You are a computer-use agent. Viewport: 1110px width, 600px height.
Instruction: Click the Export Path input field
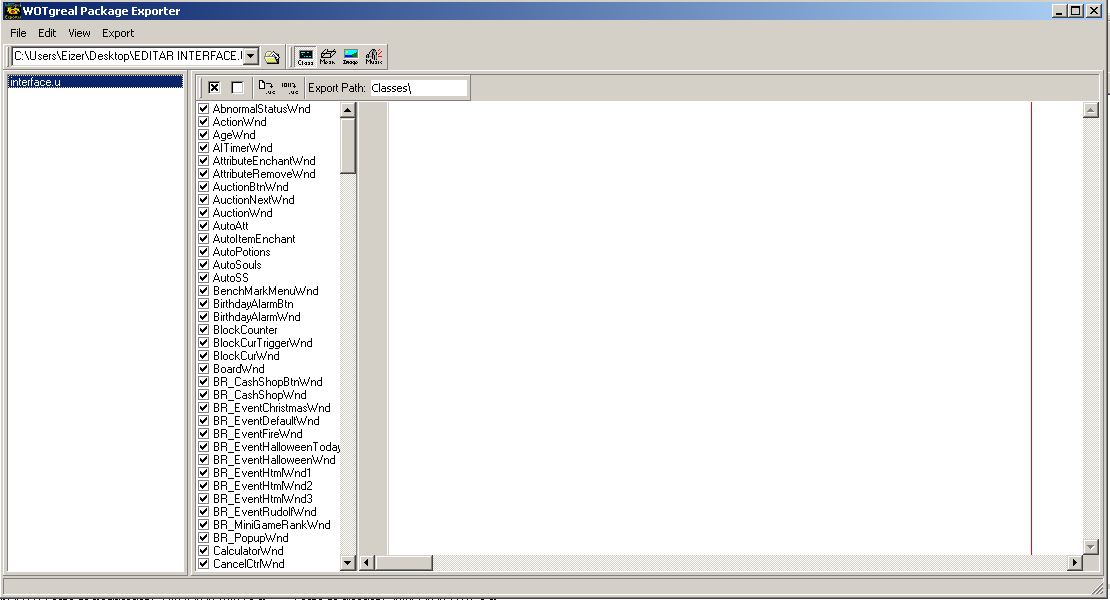pyautogui.click(x=418, y=88)
